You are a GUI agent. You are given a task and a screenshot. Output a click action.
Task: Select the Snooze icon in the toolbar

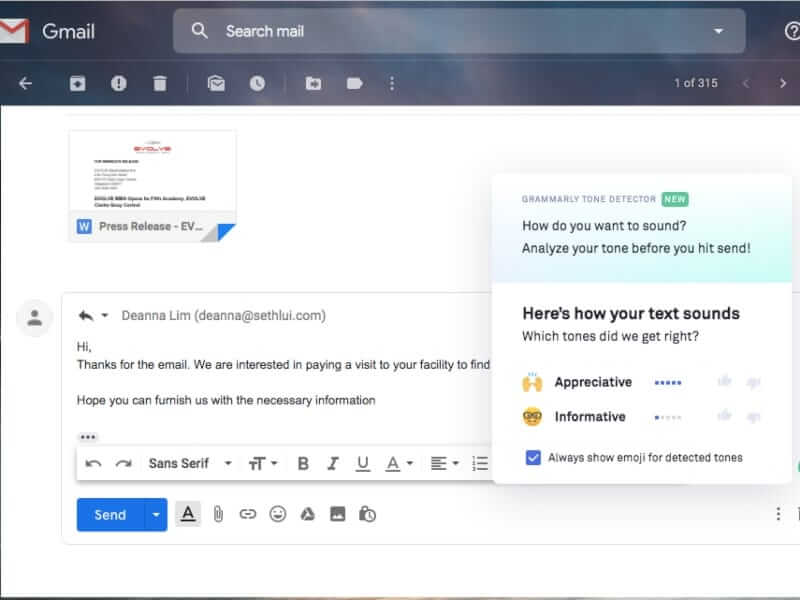click(x=257, y=83)
